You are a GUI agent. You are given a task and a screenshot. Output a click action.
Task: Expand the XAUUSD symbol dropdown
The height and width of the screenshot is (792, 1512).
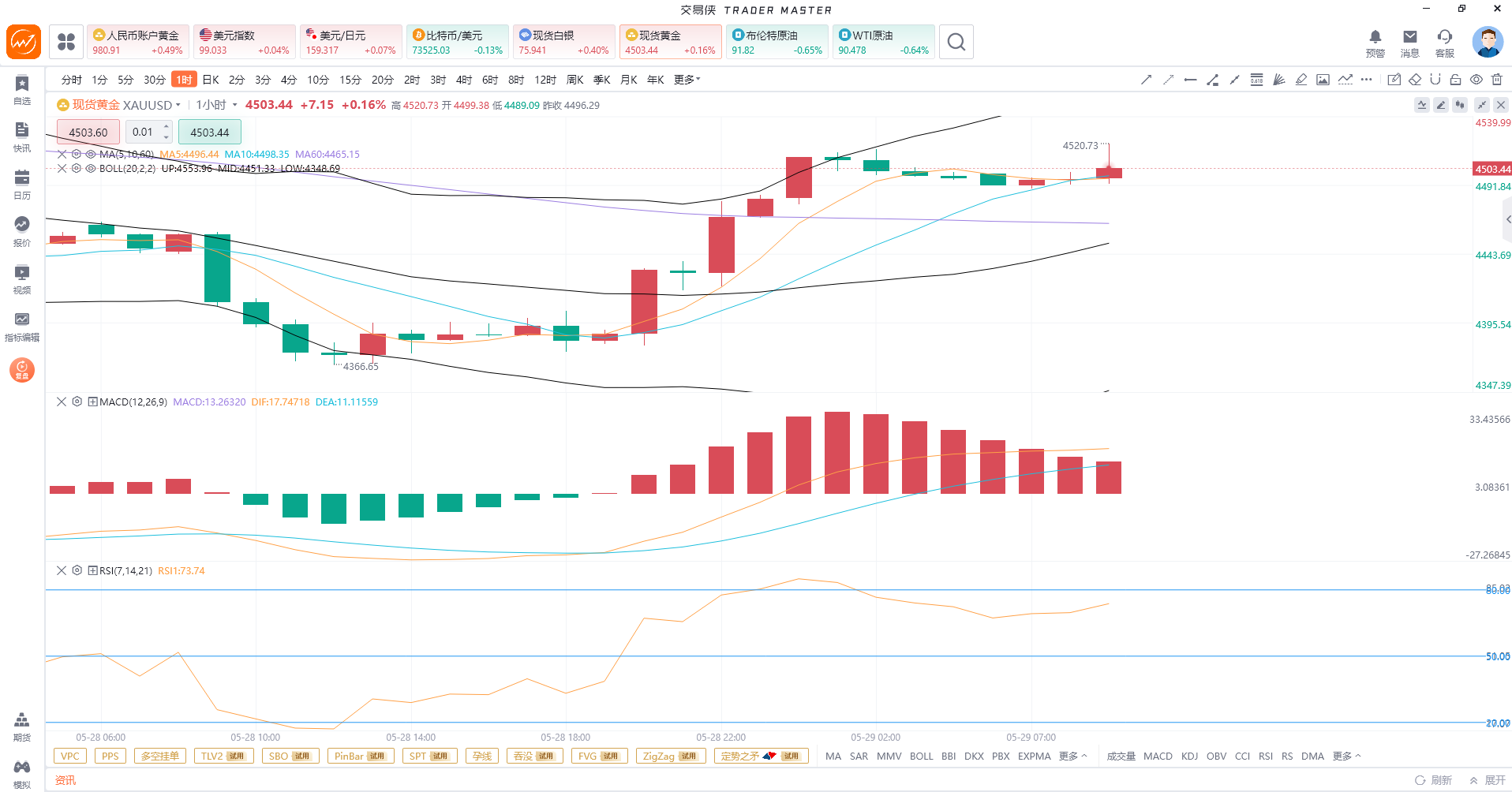tap(178, 105)
